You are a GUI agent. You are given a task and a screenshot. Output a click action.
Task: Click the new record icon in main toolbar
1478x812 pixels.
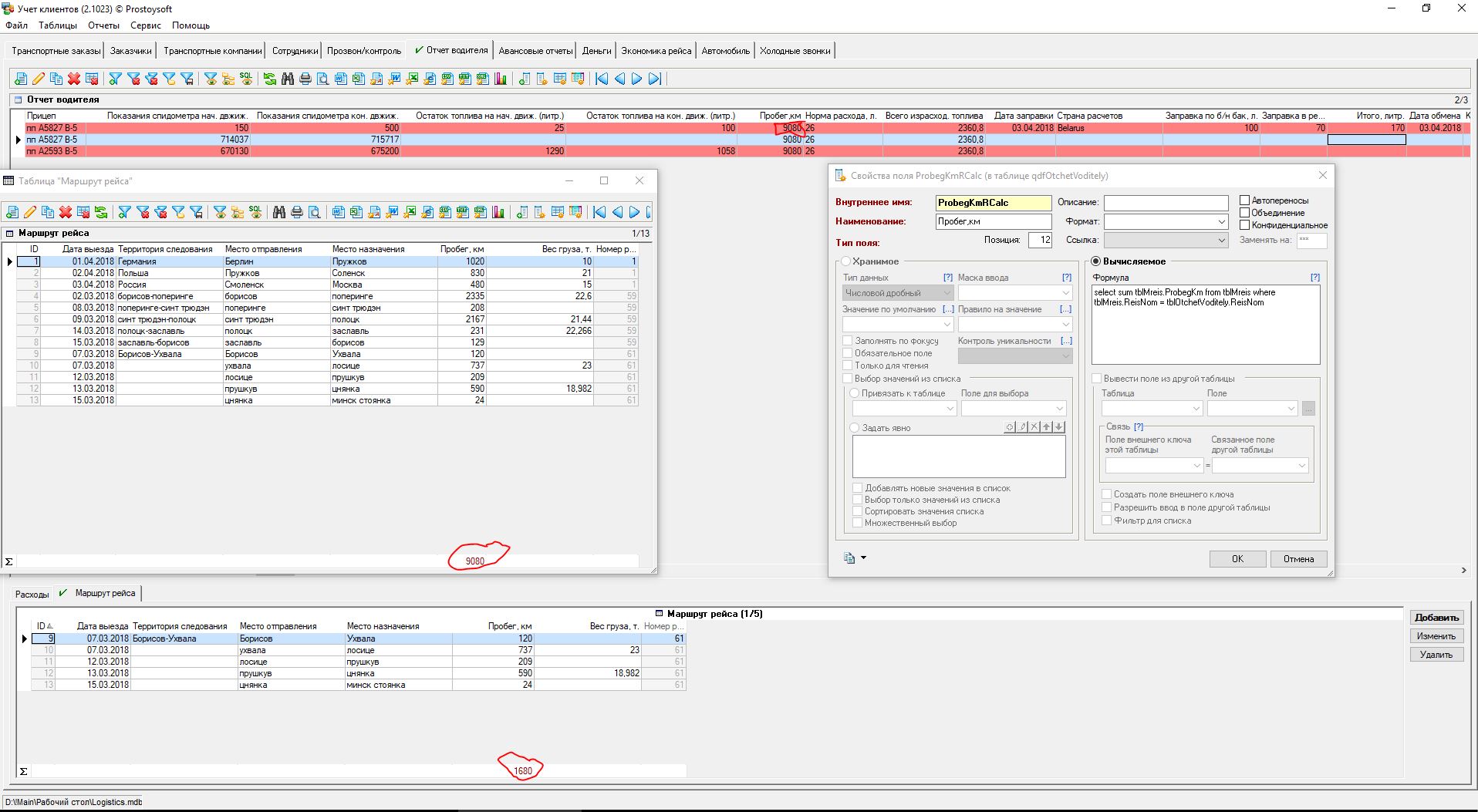21,79
